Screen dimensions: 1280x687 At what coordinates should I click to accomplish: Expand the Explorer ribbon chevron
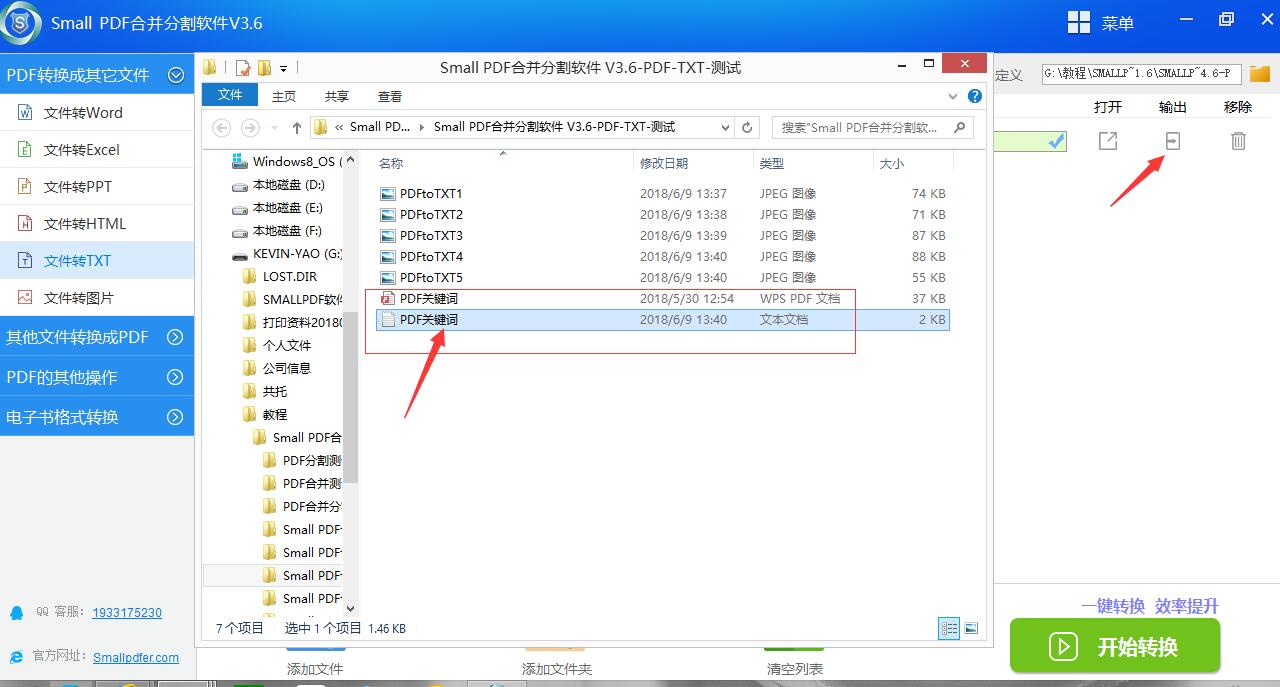pyautogui.click(x=953, y=96)
